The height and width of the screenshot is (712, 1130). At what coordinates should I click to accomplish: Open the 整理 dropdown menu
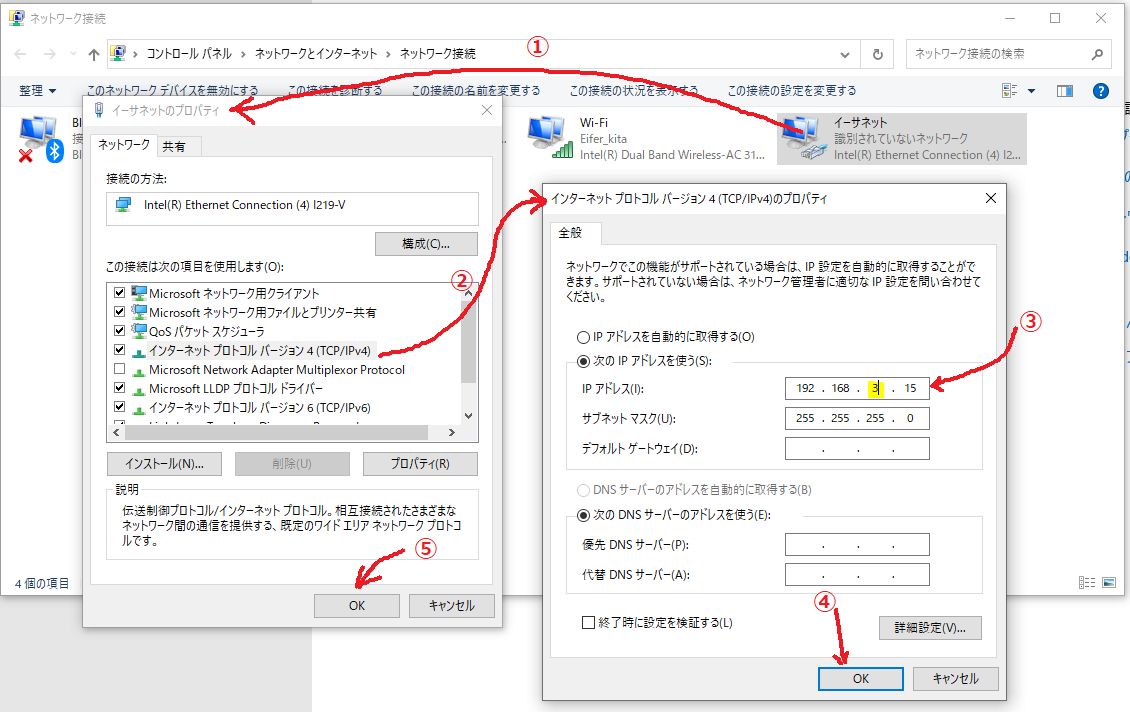click(38, 91)
